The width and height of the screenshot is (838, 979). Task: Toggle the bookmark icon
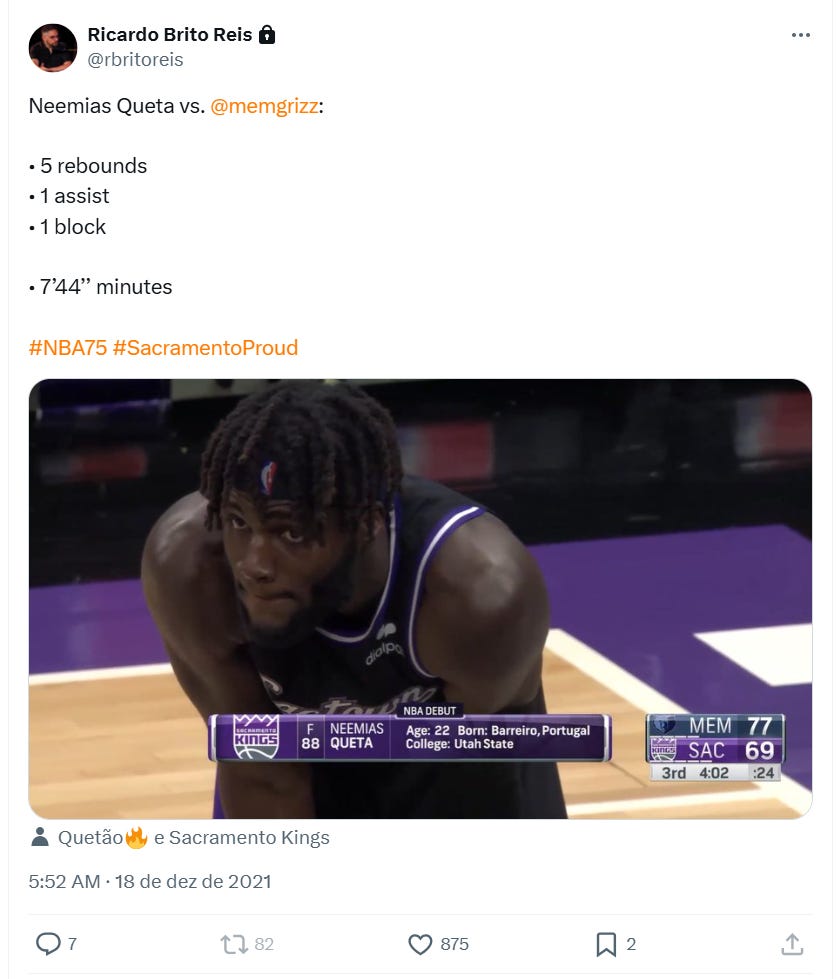(x=606, y=944)
